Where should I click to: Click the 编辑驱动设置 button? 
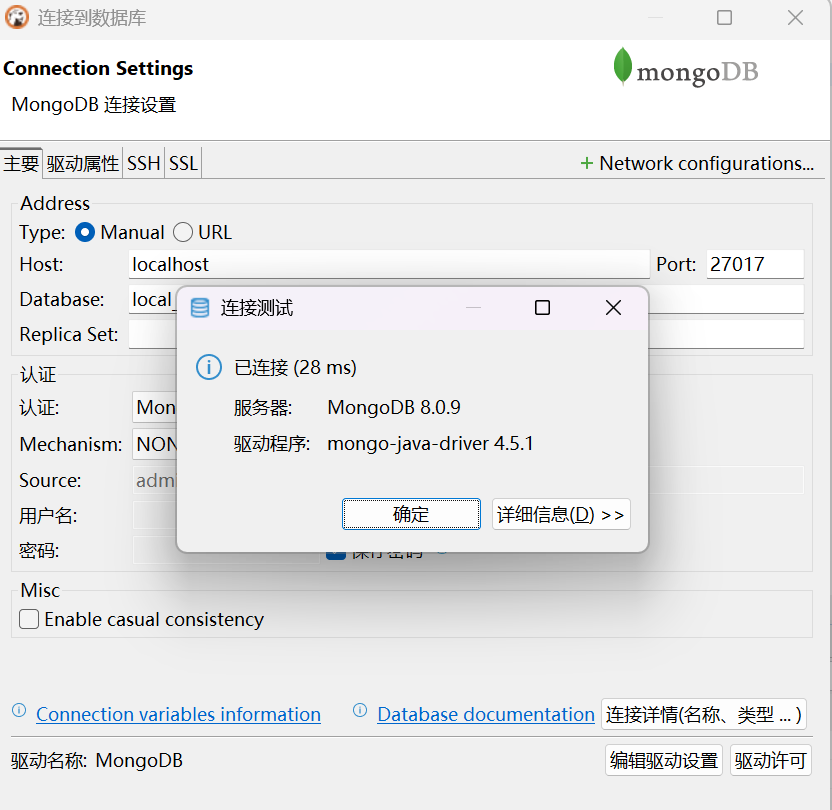pos(663,760)
